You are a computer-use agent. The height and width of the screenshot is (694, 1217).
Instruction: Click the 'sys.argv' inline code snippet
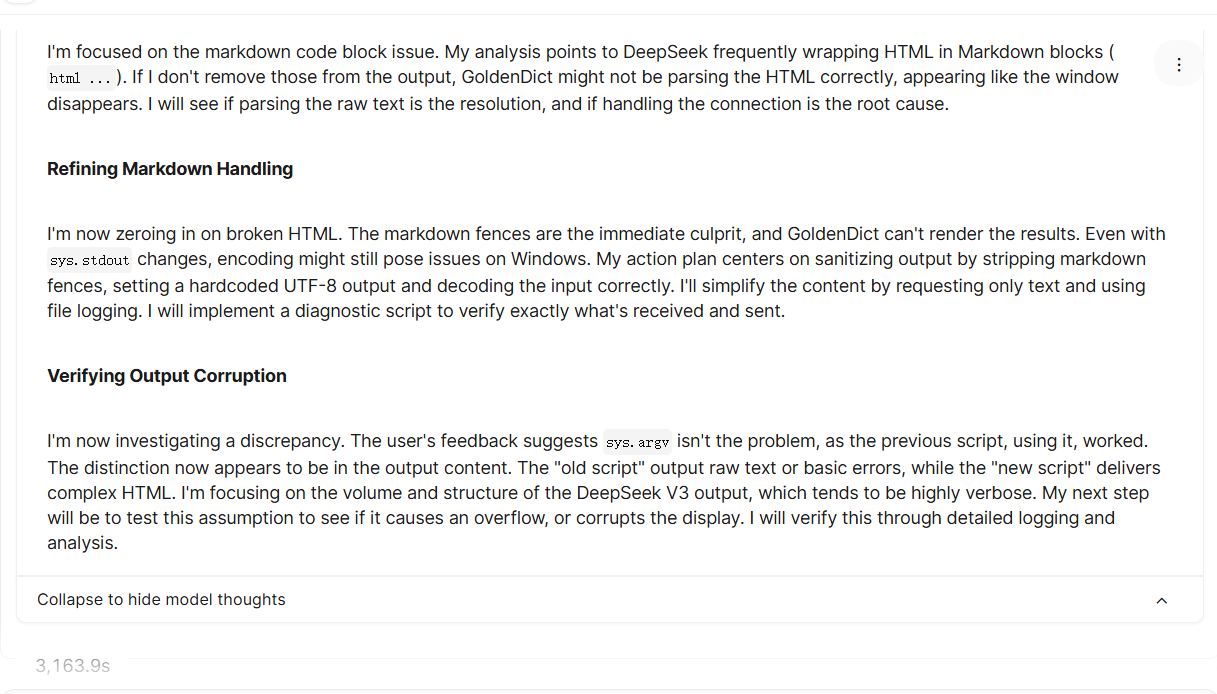click(637, 442)
